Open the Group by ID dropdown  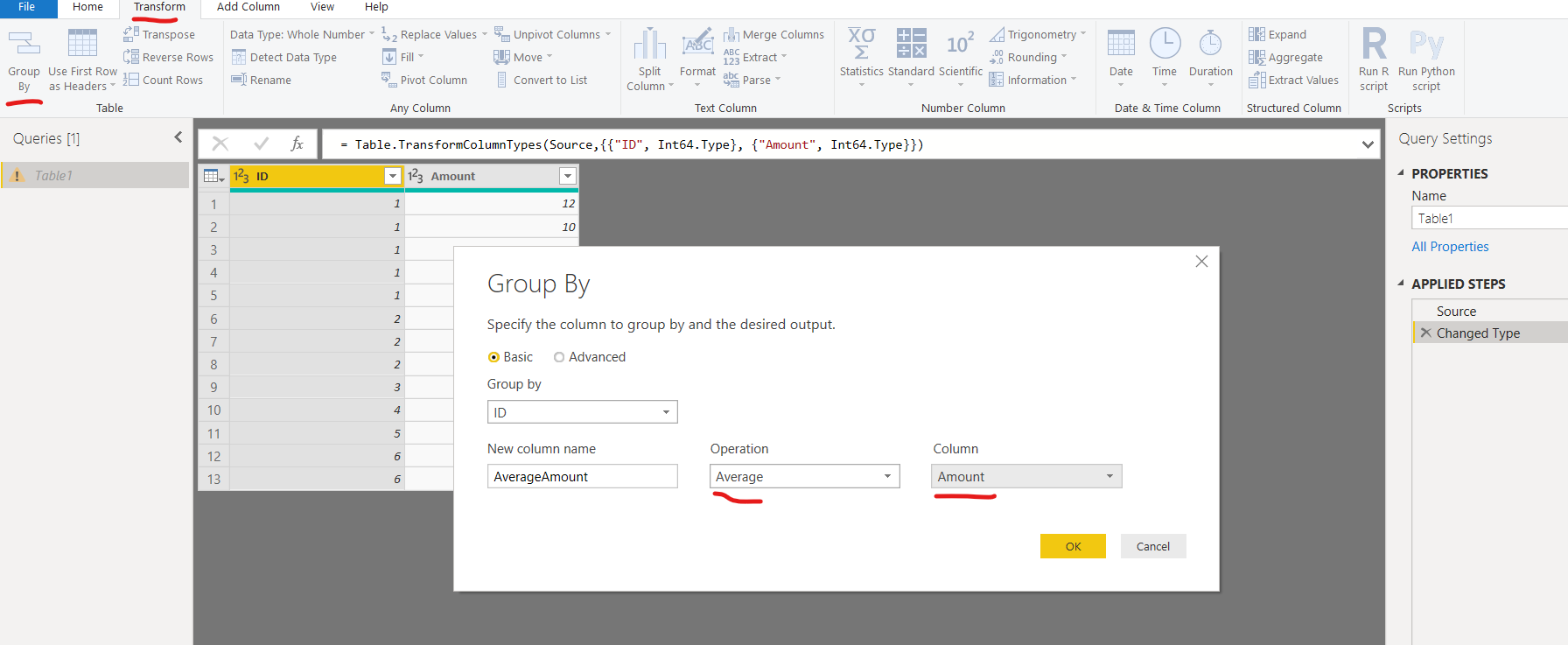click(582, 412)
